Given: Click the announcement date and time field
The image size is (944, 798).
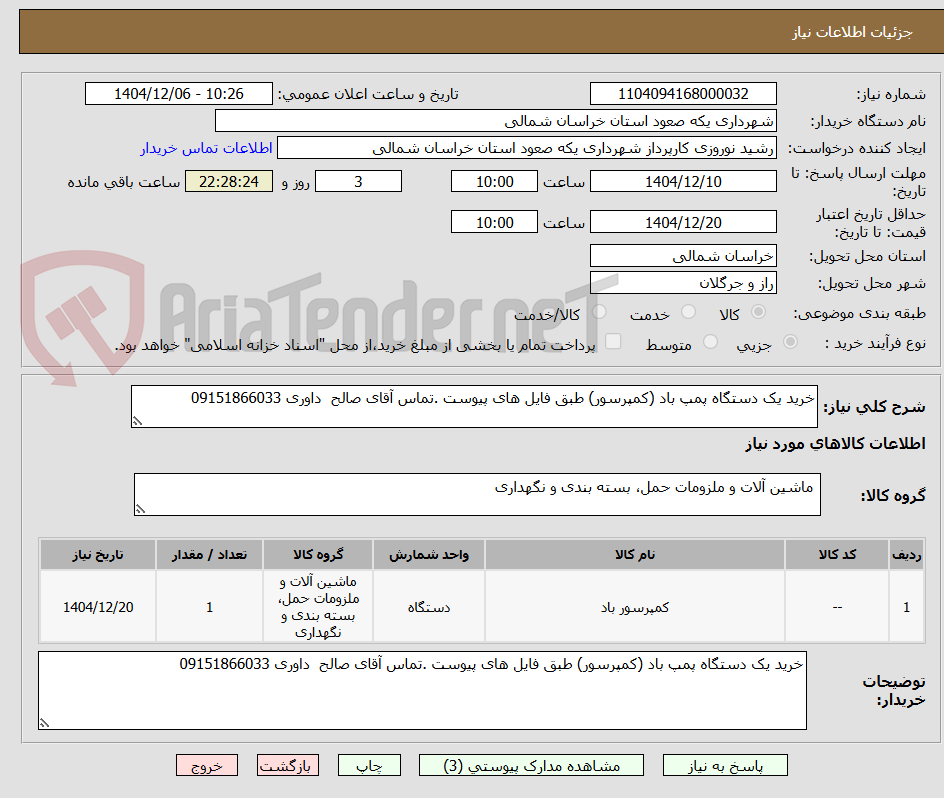Looking at the screenshot, I should coord(179,94).
